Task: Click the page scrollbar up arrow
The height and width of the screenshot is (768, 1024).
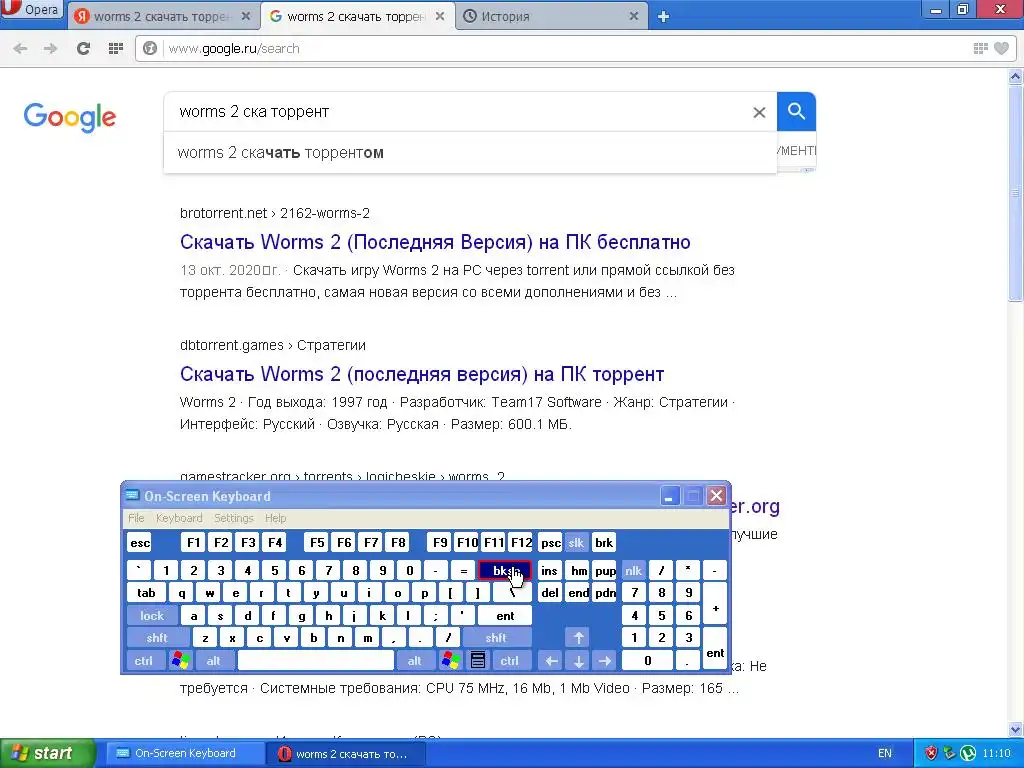Action: click(x=1016, y=76)
